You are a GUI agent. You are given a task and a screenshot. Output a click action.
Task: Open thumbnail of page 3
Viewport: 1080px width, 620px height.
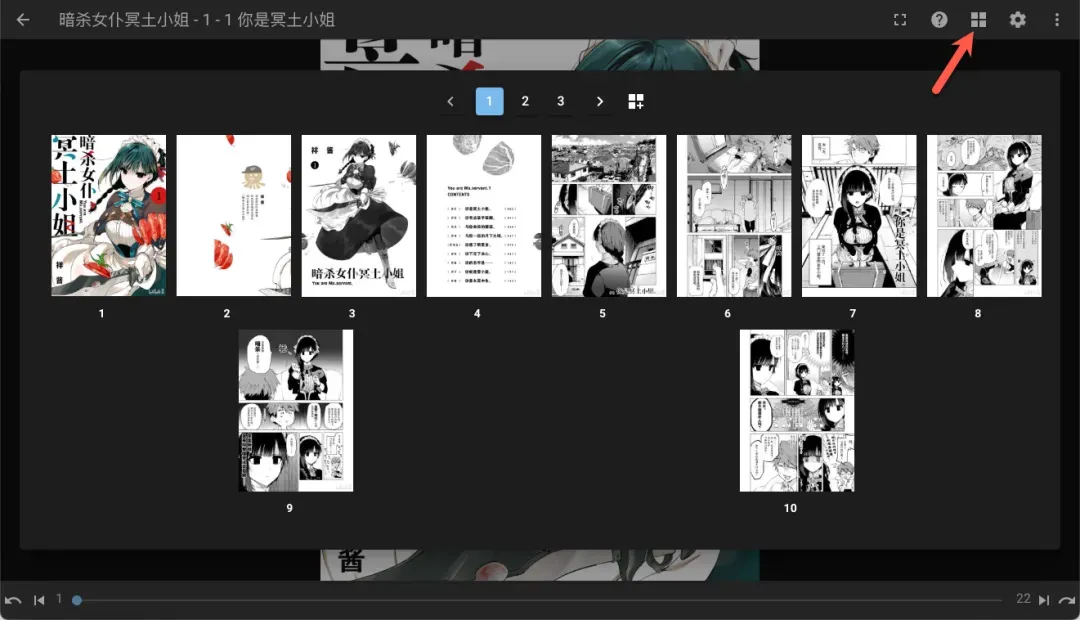[359, 216]
